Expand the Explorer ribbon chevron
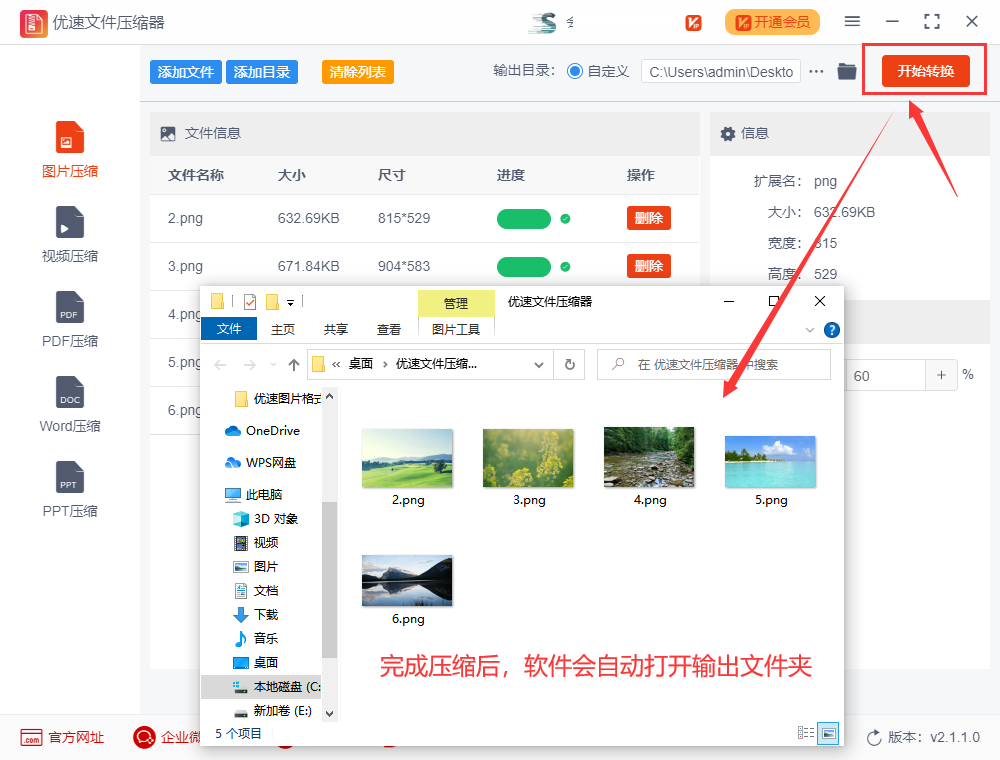1000x760 pixels. tap(810, 330)
